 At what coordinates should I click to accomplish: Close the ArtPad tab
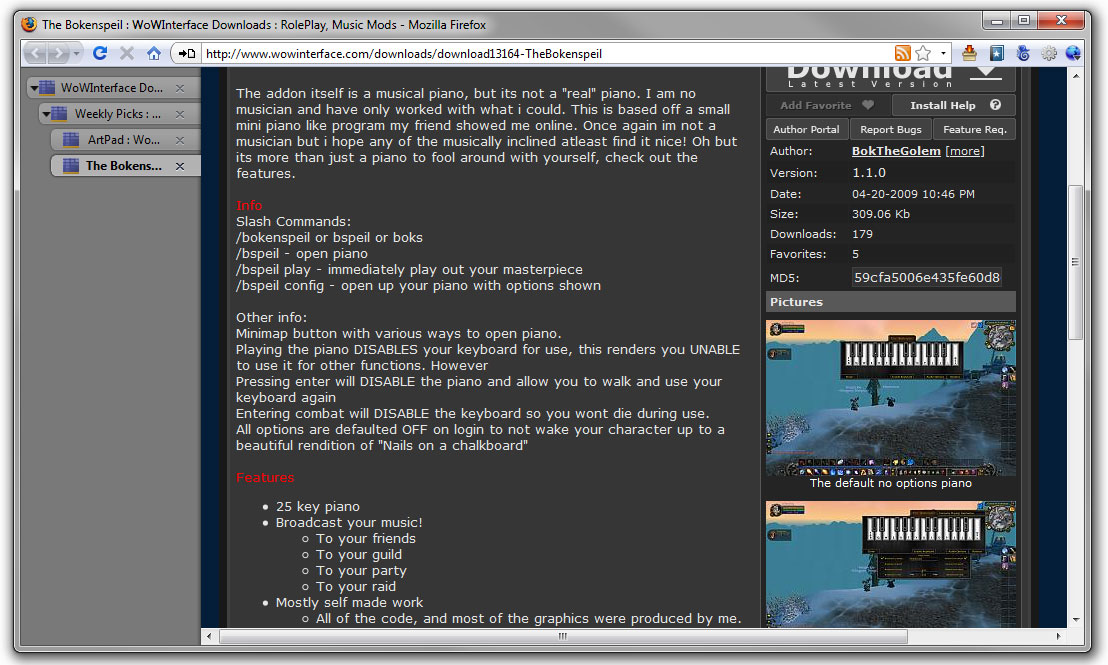click(180, 141)
